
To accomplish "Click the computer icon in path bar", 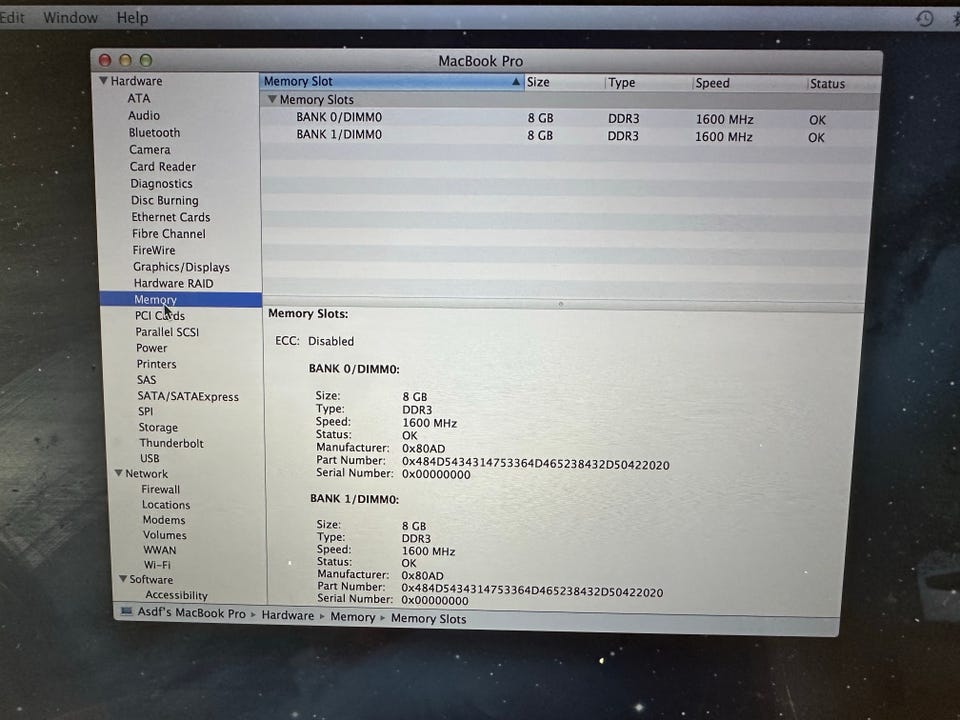I will click(x=127, y=611).
